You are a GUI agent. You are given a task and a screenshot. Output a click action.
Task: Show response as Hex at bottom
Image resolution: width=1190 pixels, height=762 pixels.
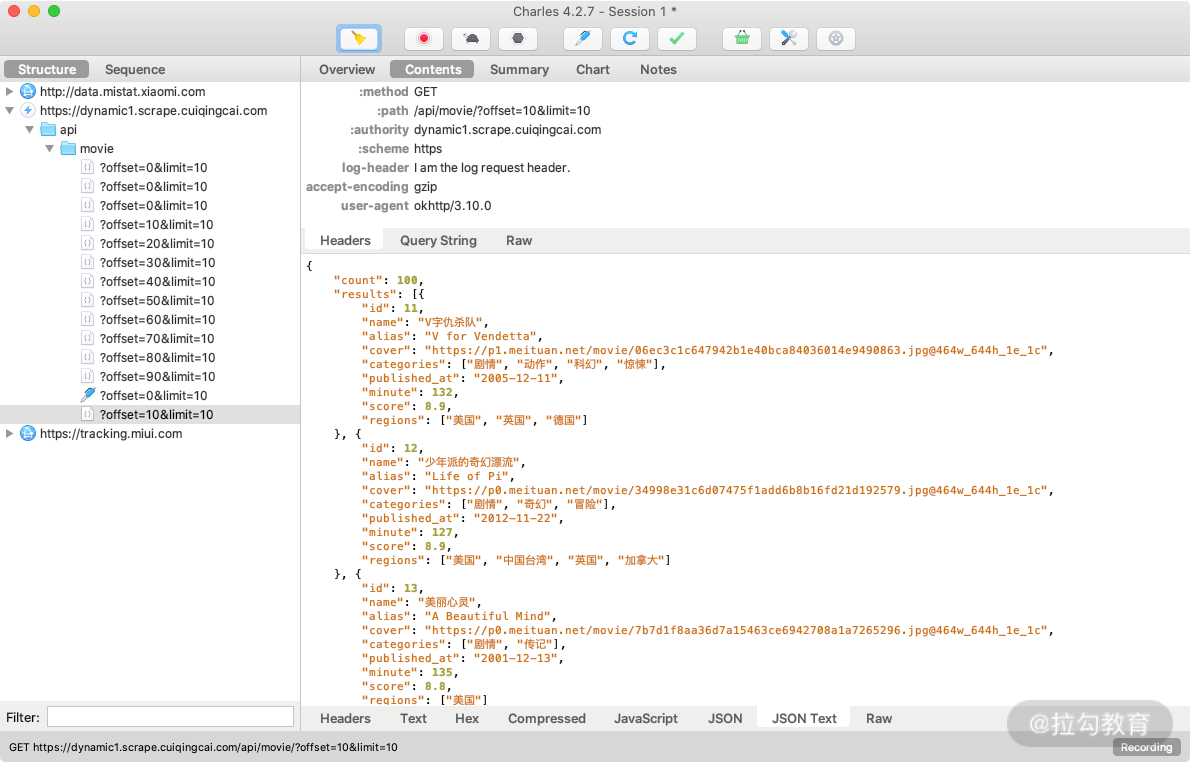pos(467,719)
